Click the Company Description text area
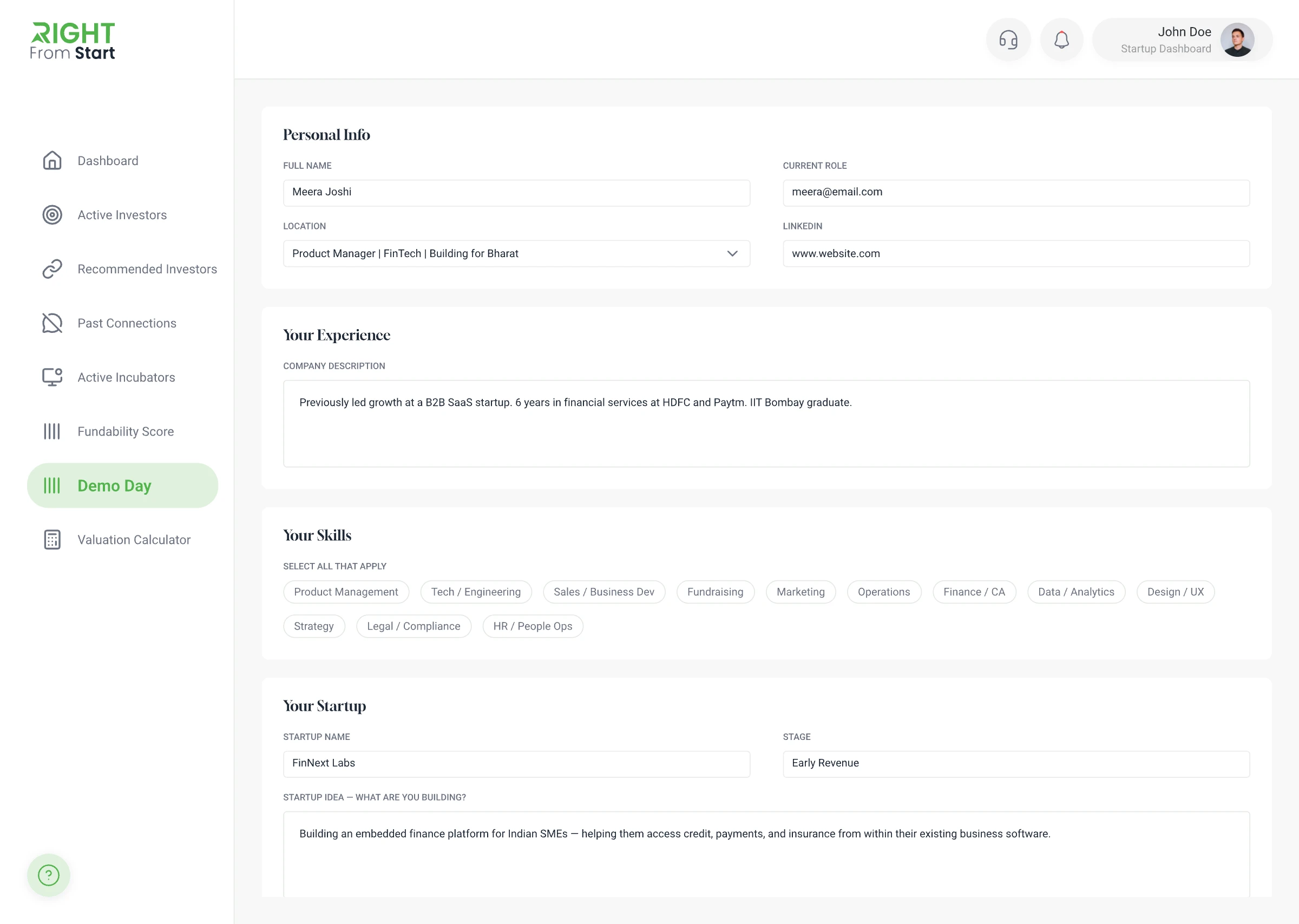Image resolution: width=1299 pixels, height=924 pixels. (x=766, y=424)
